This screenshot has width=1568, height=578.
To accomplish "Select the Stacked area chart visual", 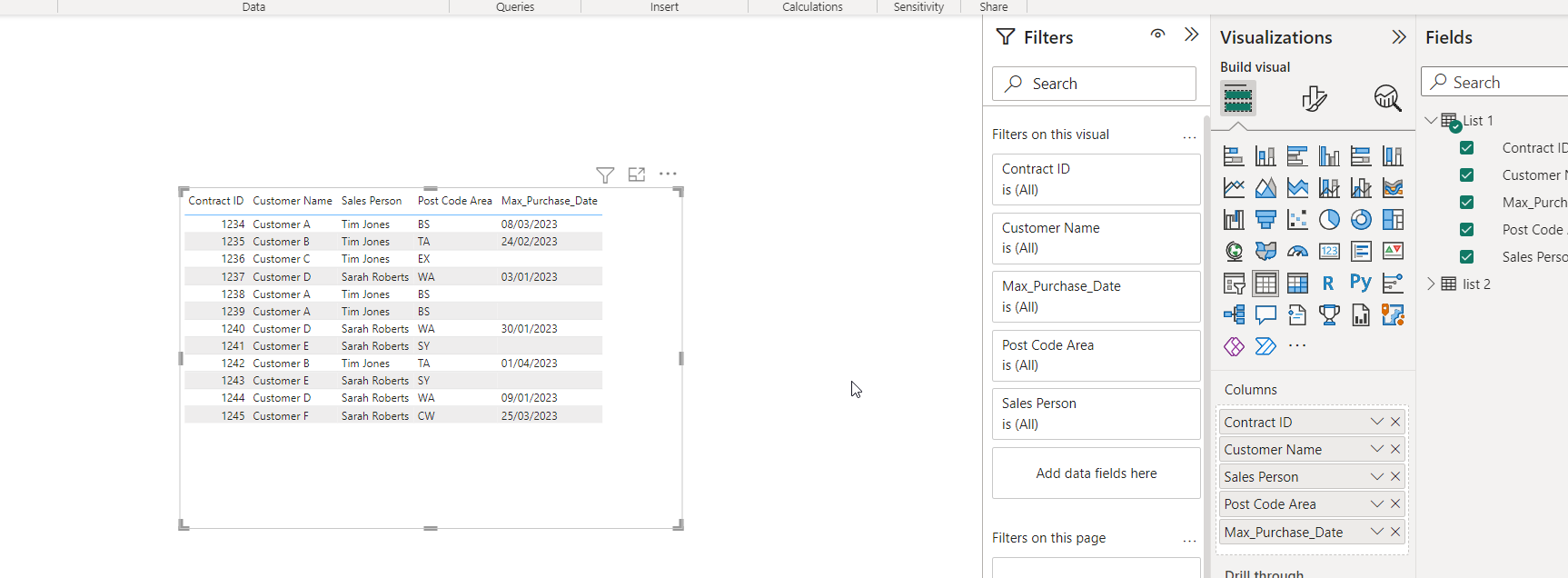I will pos(1297,188).
